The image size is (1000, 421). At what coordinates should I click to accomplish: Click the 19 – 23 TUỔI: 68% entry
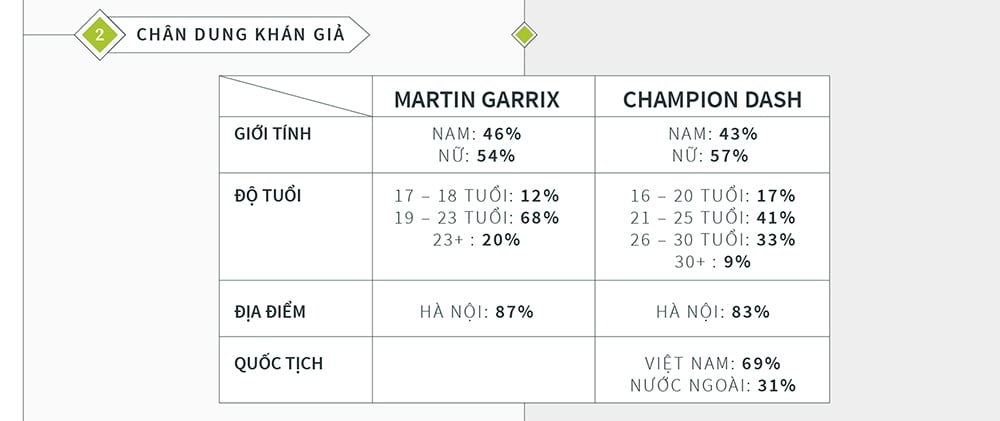pyautogui.click(x=476, y=218)
